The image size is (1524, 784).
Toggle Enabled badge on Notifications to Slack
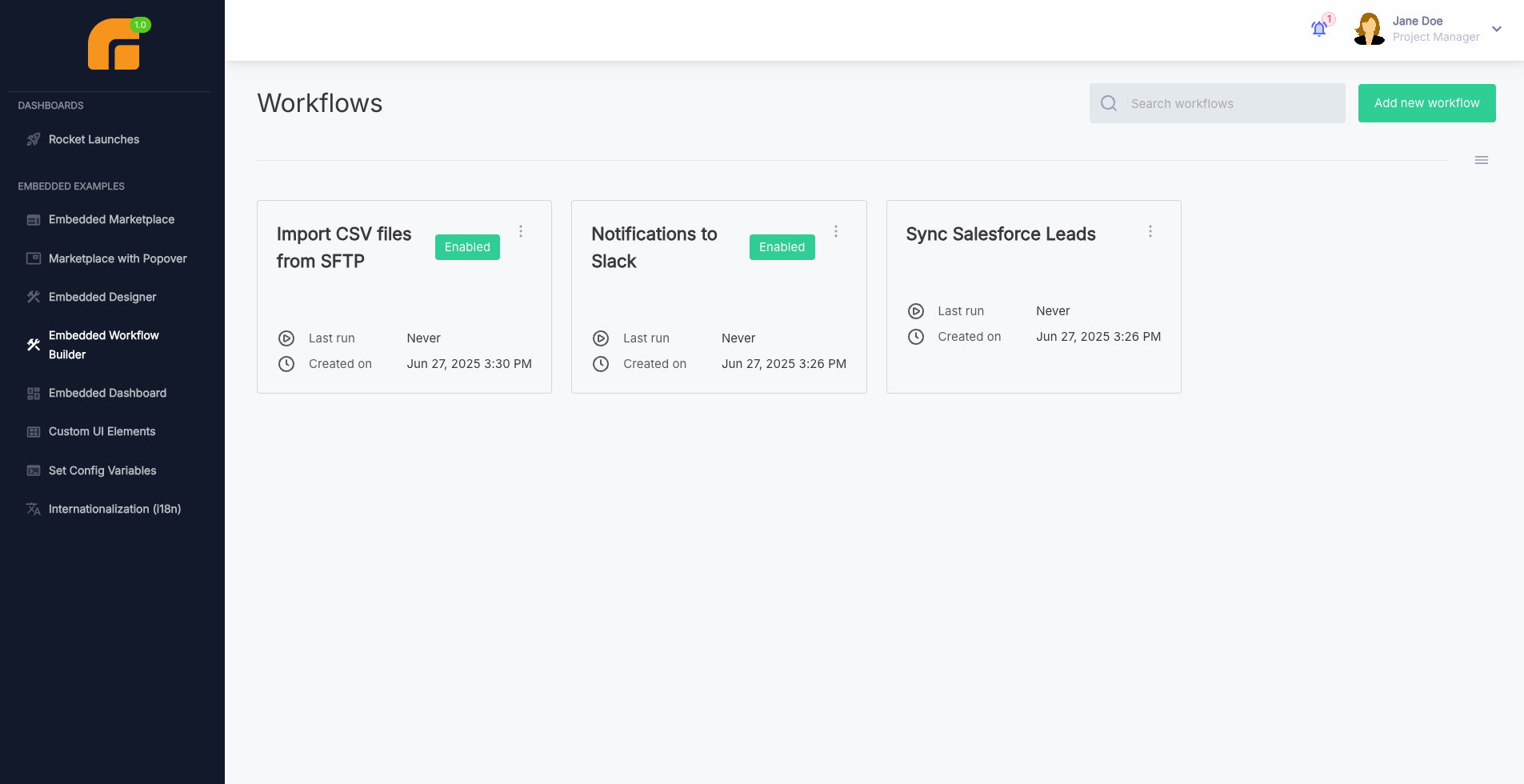click(x=782, y=246)
